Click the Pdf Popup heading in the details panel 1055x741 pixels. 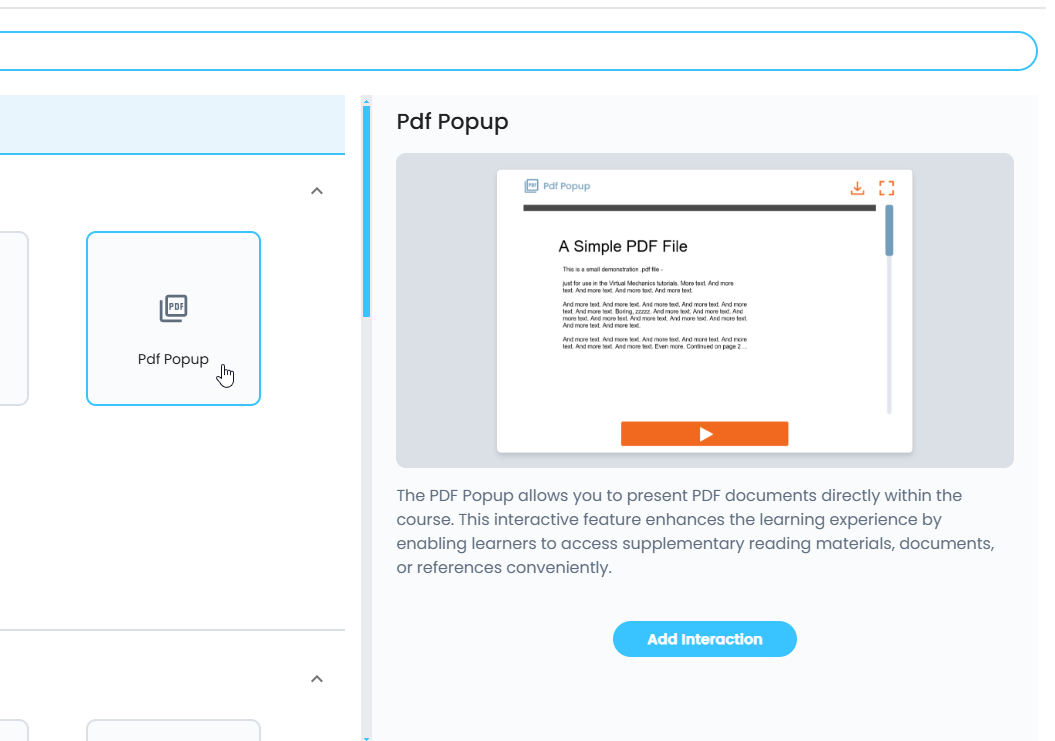[x=452, y=122]
